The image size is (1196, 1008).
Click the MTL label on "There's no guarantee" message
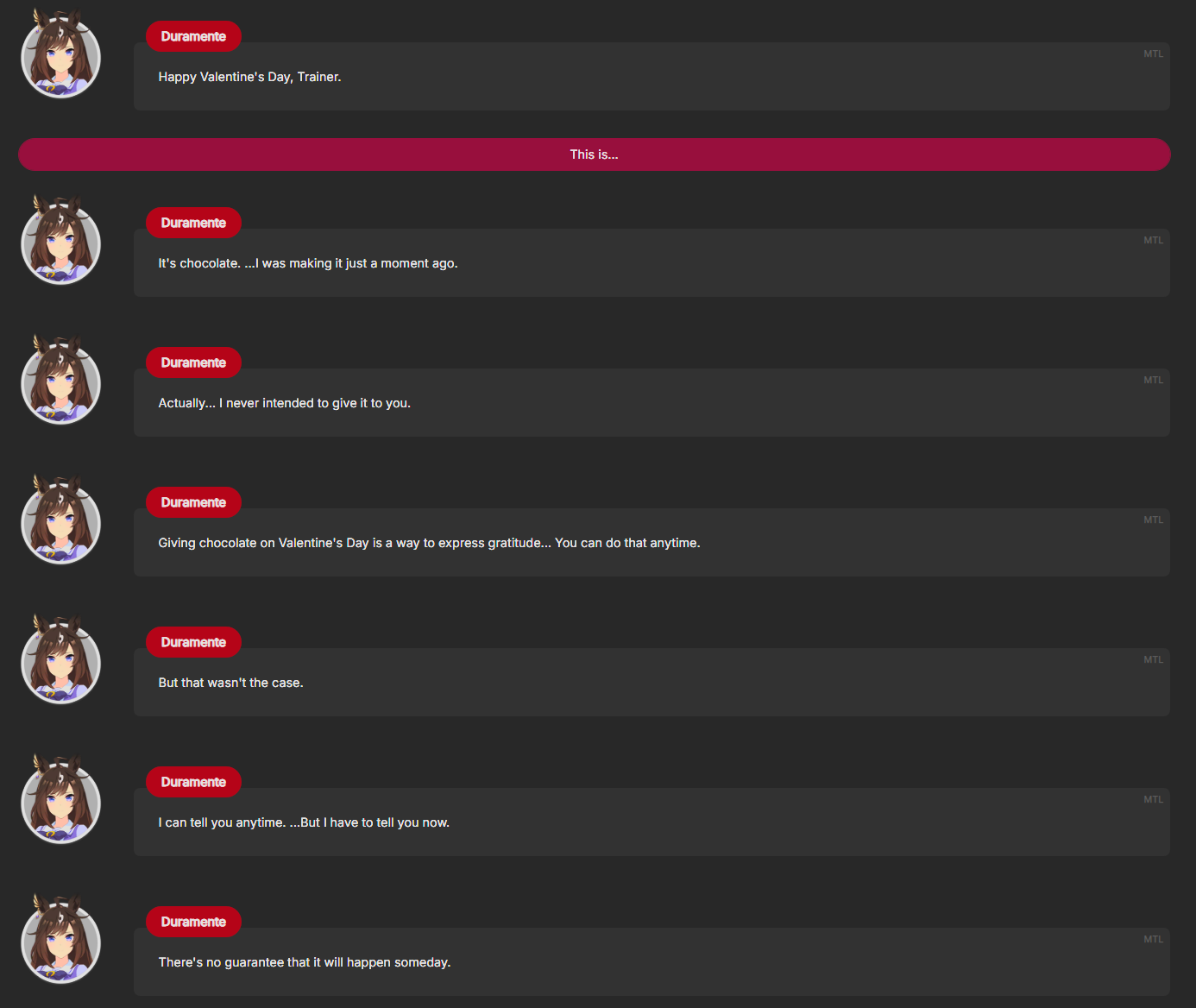1154,939
